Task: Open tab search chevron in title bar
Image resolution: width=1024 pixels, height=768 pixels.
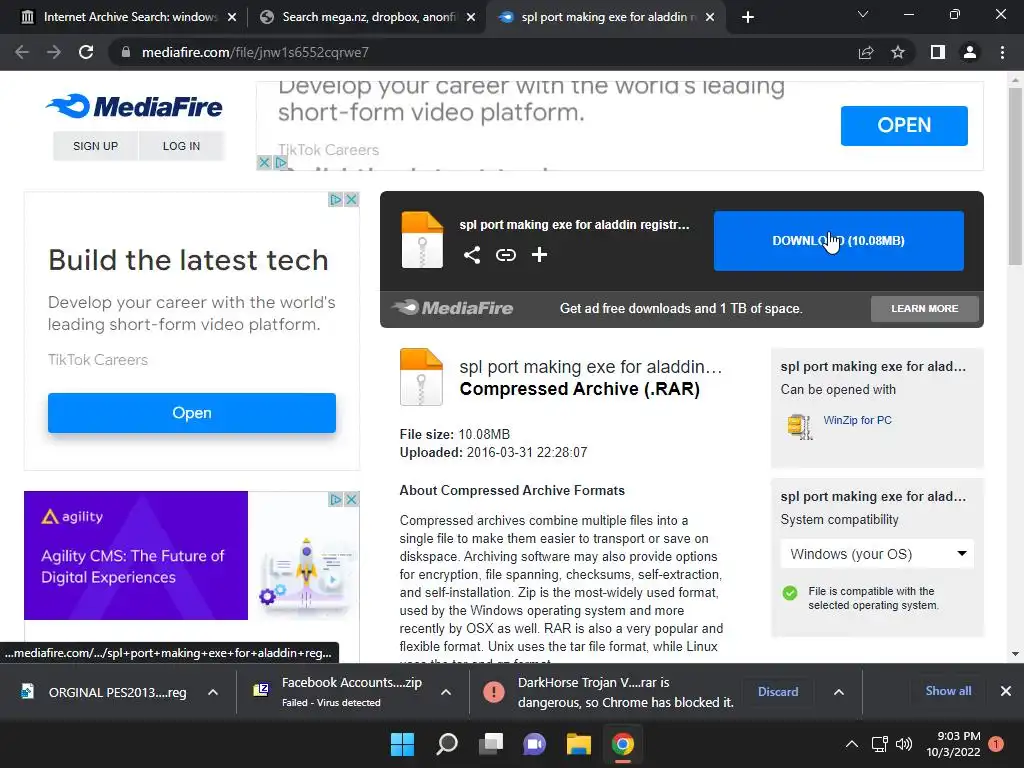Action: 863,14
